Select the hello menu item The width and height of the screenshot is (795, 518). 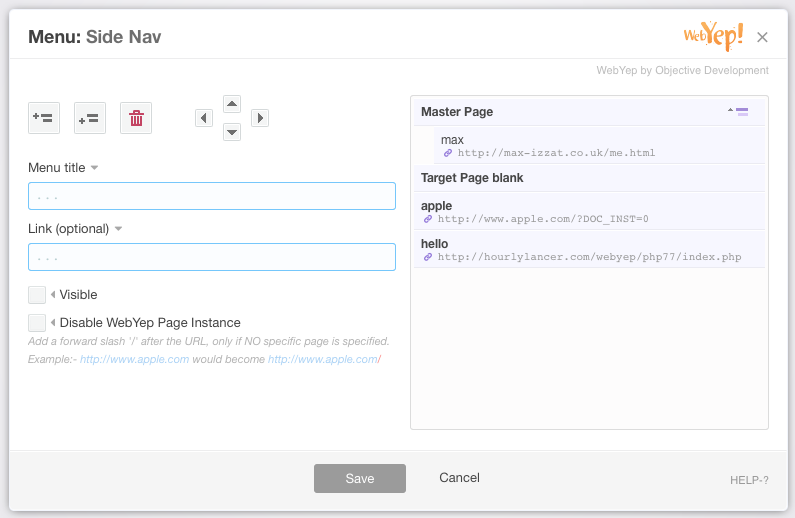coord(589,249)
